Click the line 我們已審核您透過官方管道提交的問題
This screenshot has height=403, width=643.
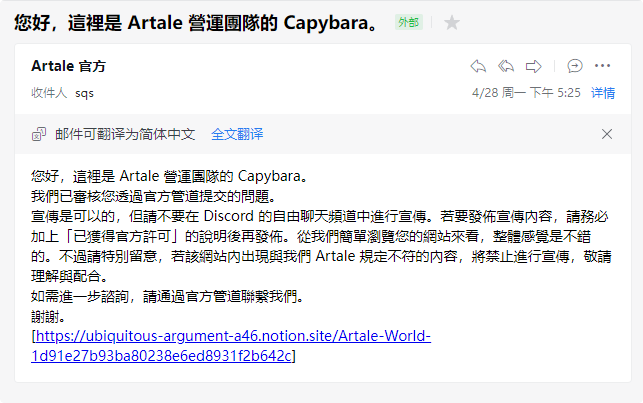pyautogui.click(x=153, y=196)
